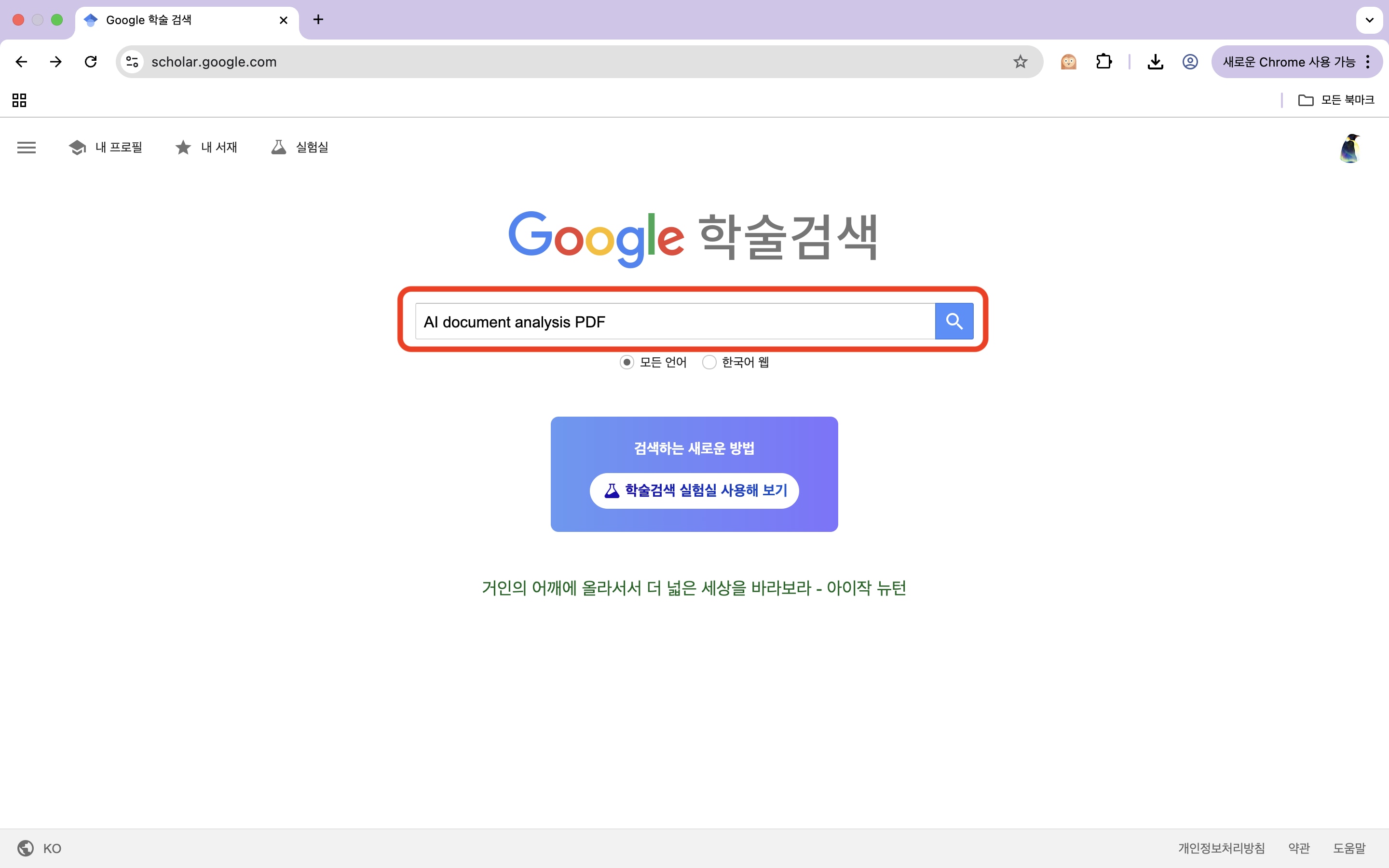Open the Chrome three-dot menu
The height and width of the screenshot is (868, 1389).
[x=1368, y=61]
